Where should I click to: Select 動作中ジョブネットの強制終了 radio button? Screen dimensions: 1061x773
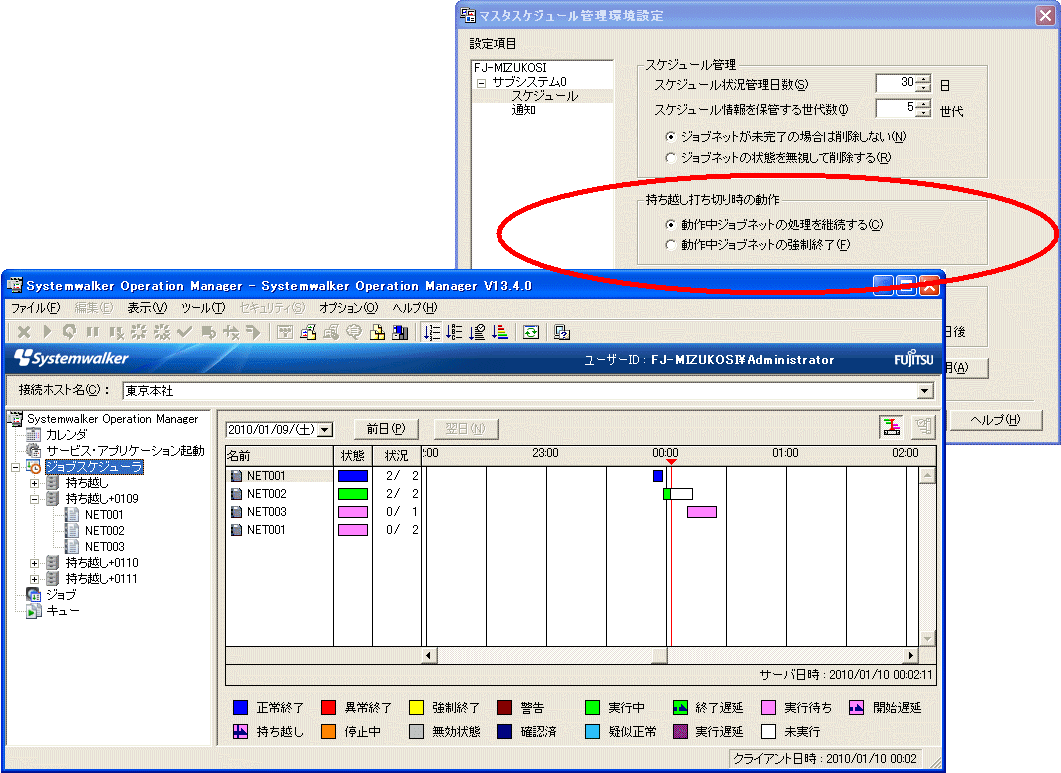(x=671, y=245)
